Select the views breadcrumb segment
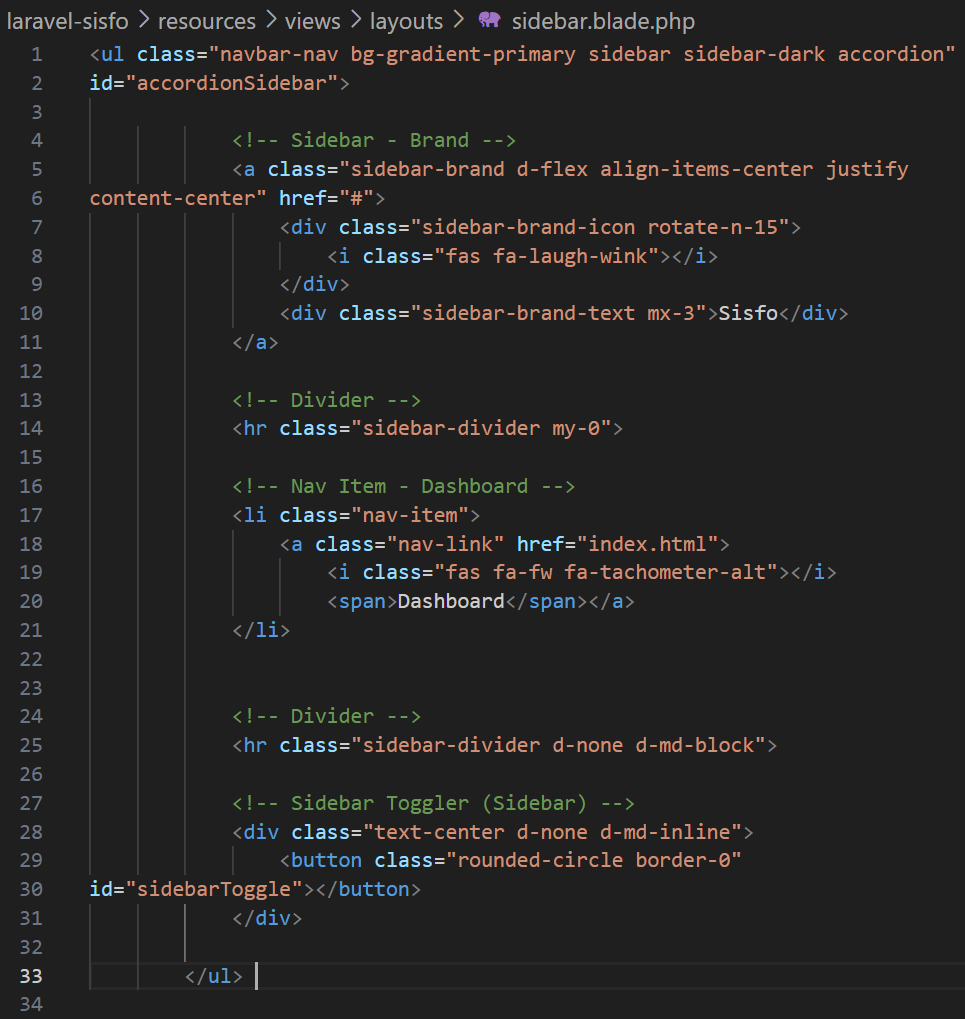Viewport: 965px width, 1019px height. click(x=312, y=21)
